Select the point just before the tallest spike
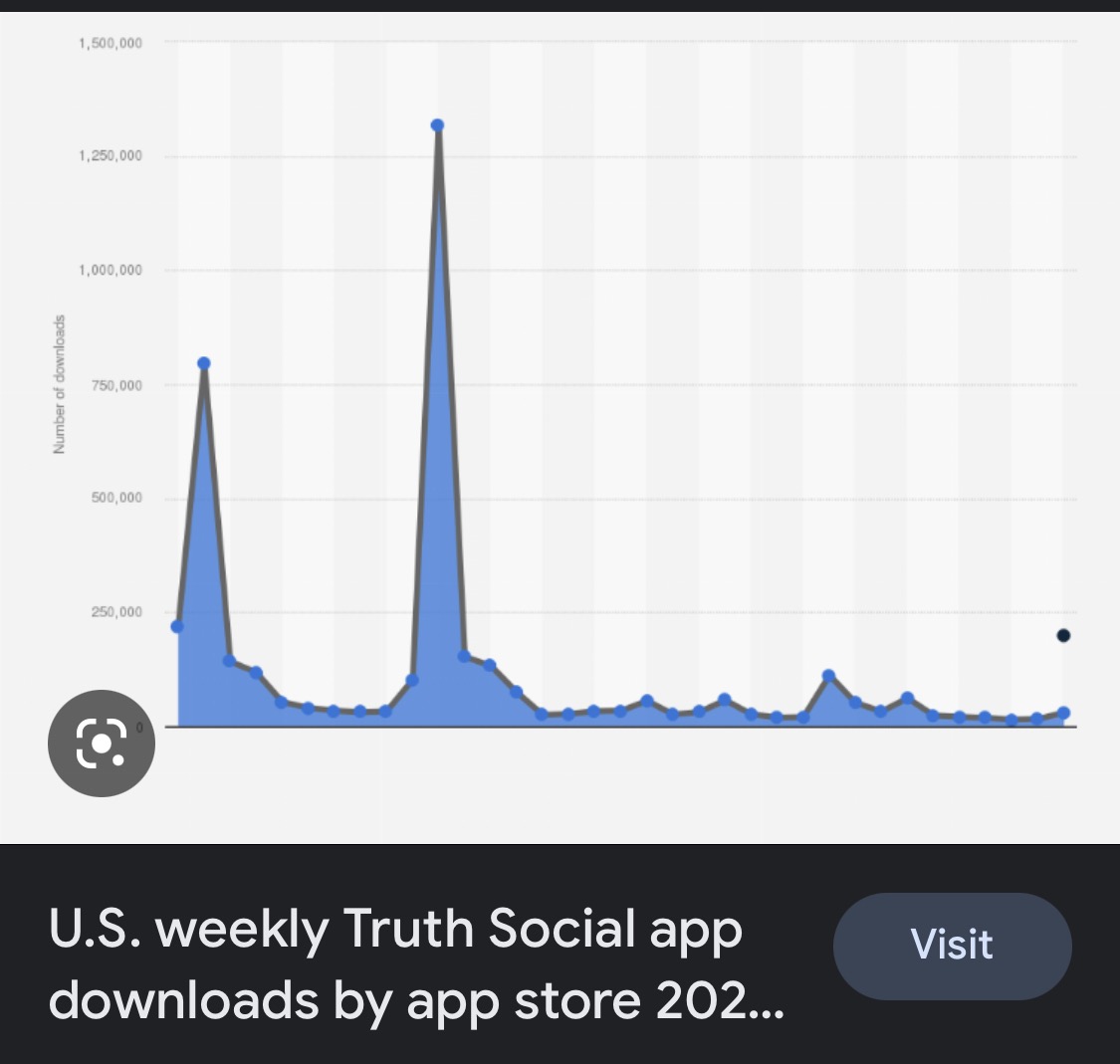Image resolution: width=1120 pixels, height=1064 pixels. (412, 680)
